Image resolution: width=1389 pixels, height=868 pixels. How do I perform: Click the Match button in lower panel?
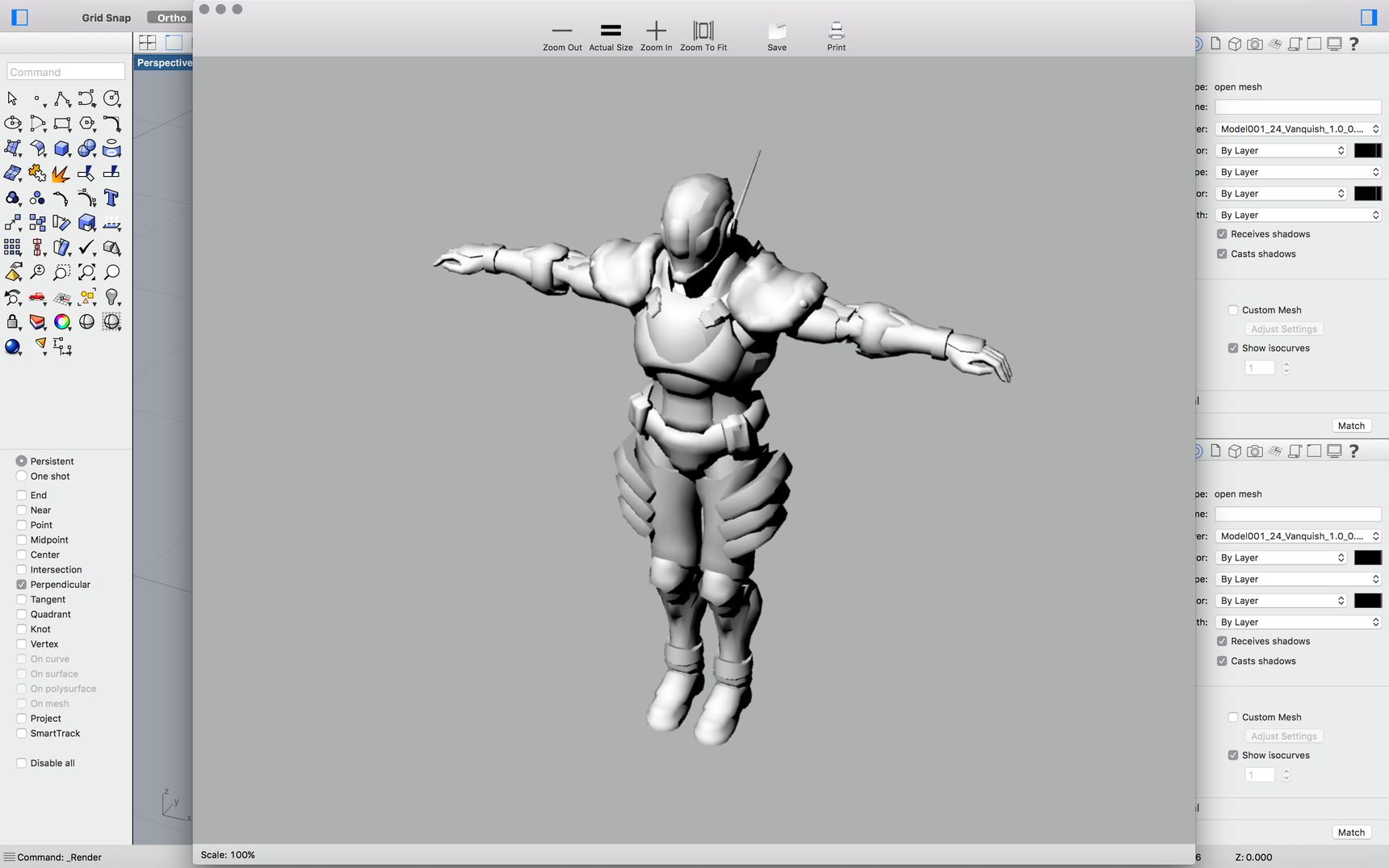[x=1351, y=832]
